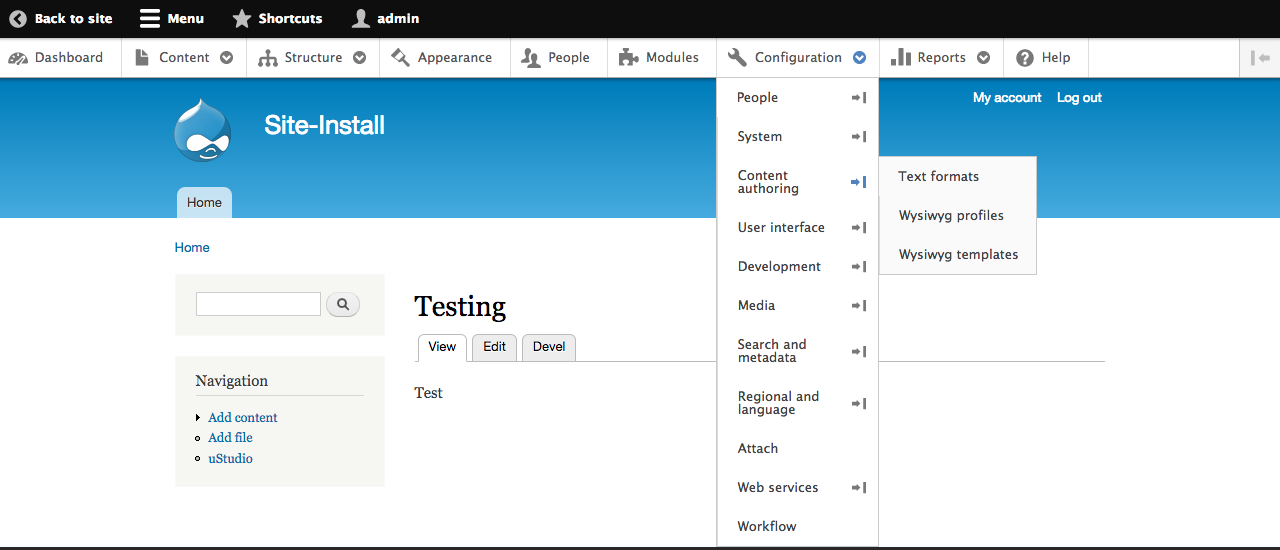Expand the Content dropdown arrow
The image size is (1280, 550).
[226, 58]
